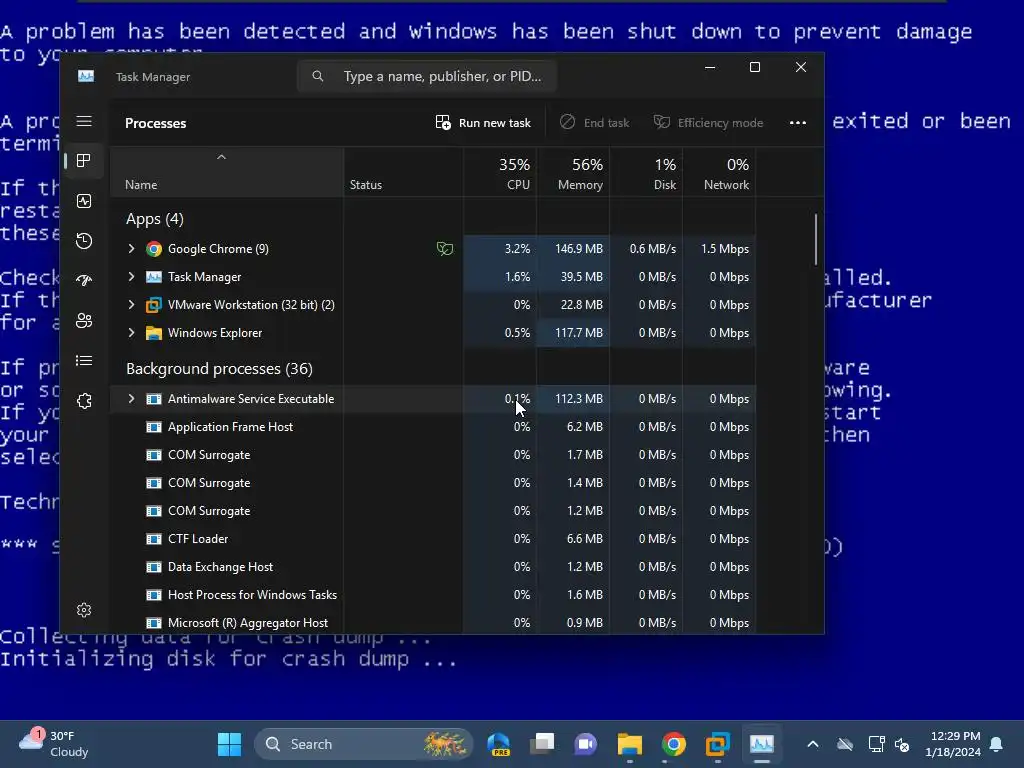The width and height of the screenshot is (1024, 768).
Task: Select Microsoft (R) Aggregator Host row
Action: (x=432, y=623)
